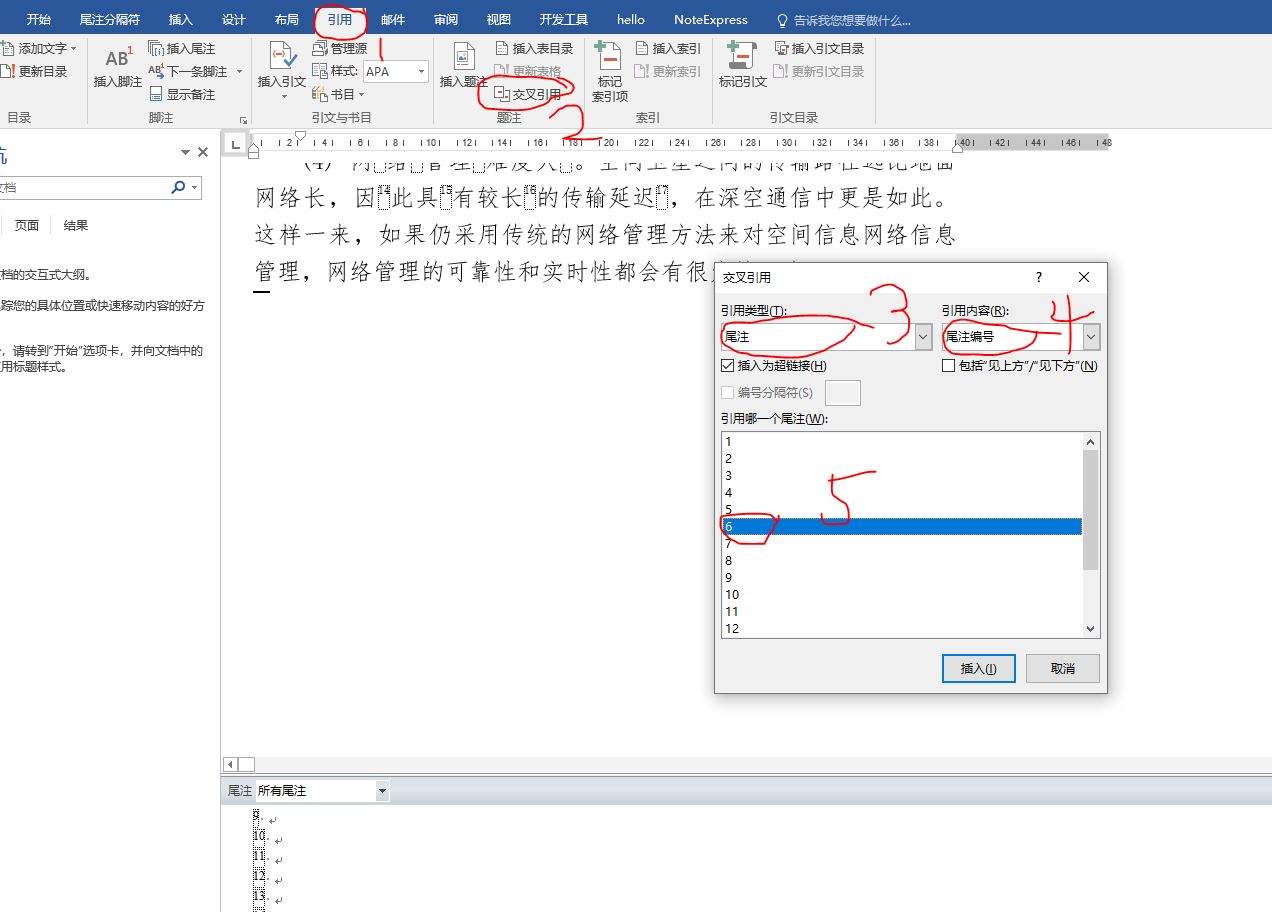The width and height of the screenshot is (1272, 912).
Task: Click the help question mark in 交叉引用 dialog
Action: [x=1038, y=277]
